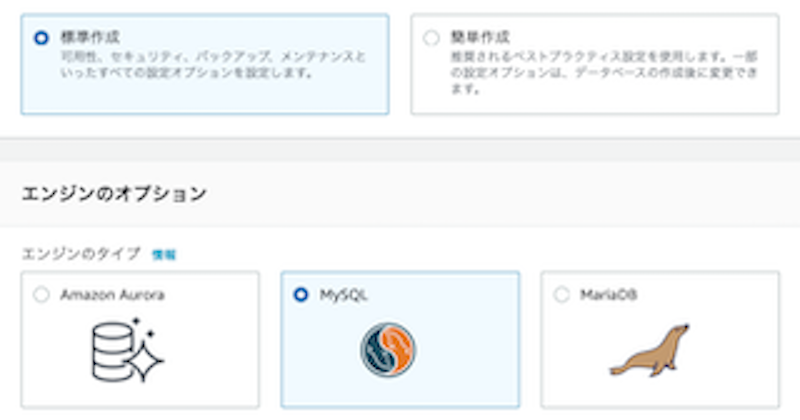
Task: Select the 簡単作成 radio button
Action: (431, 38)
